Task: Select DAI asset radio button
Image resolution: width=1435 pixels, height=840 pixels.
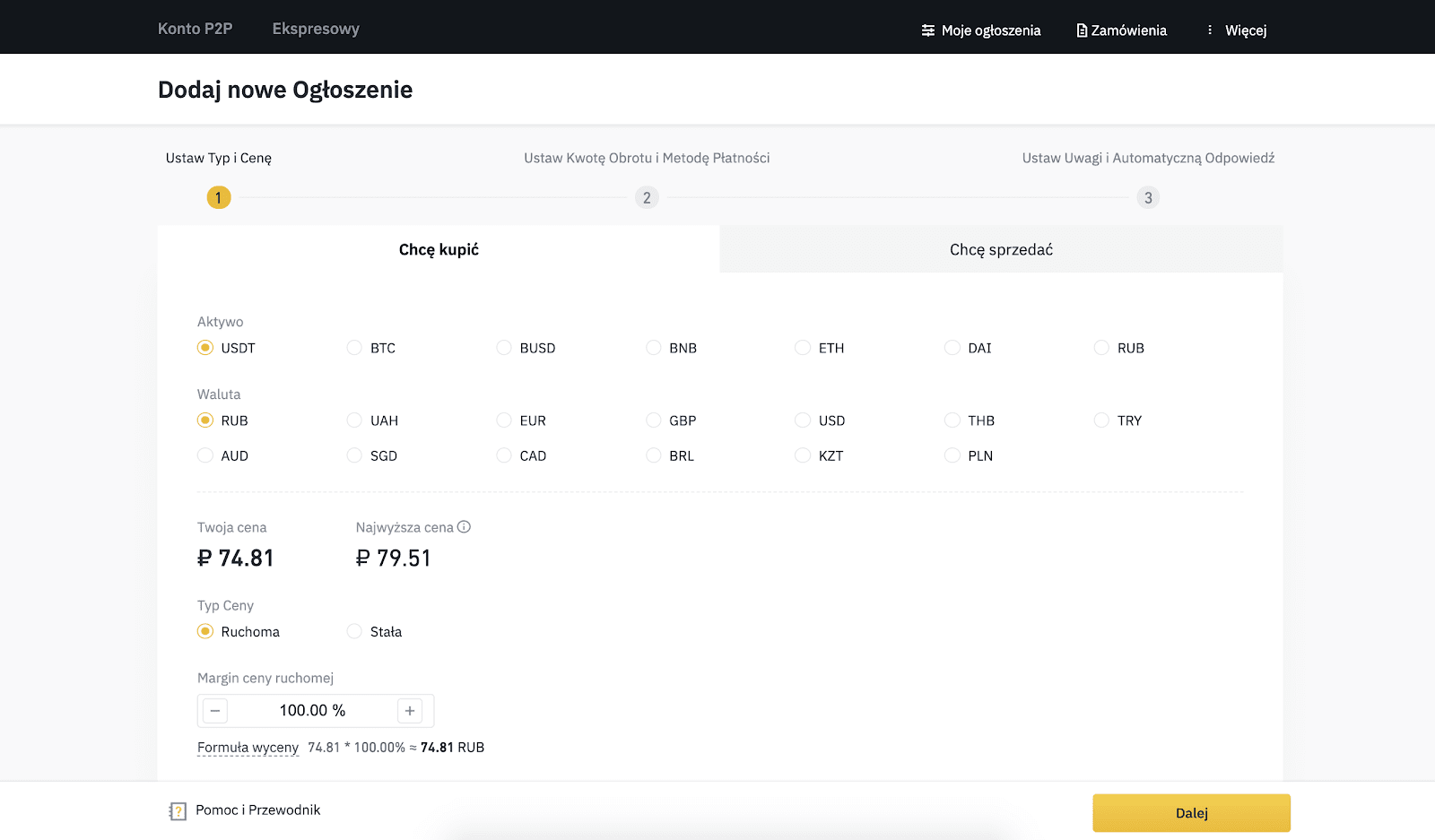Action: pyautogui.click(x=952, y=348)
